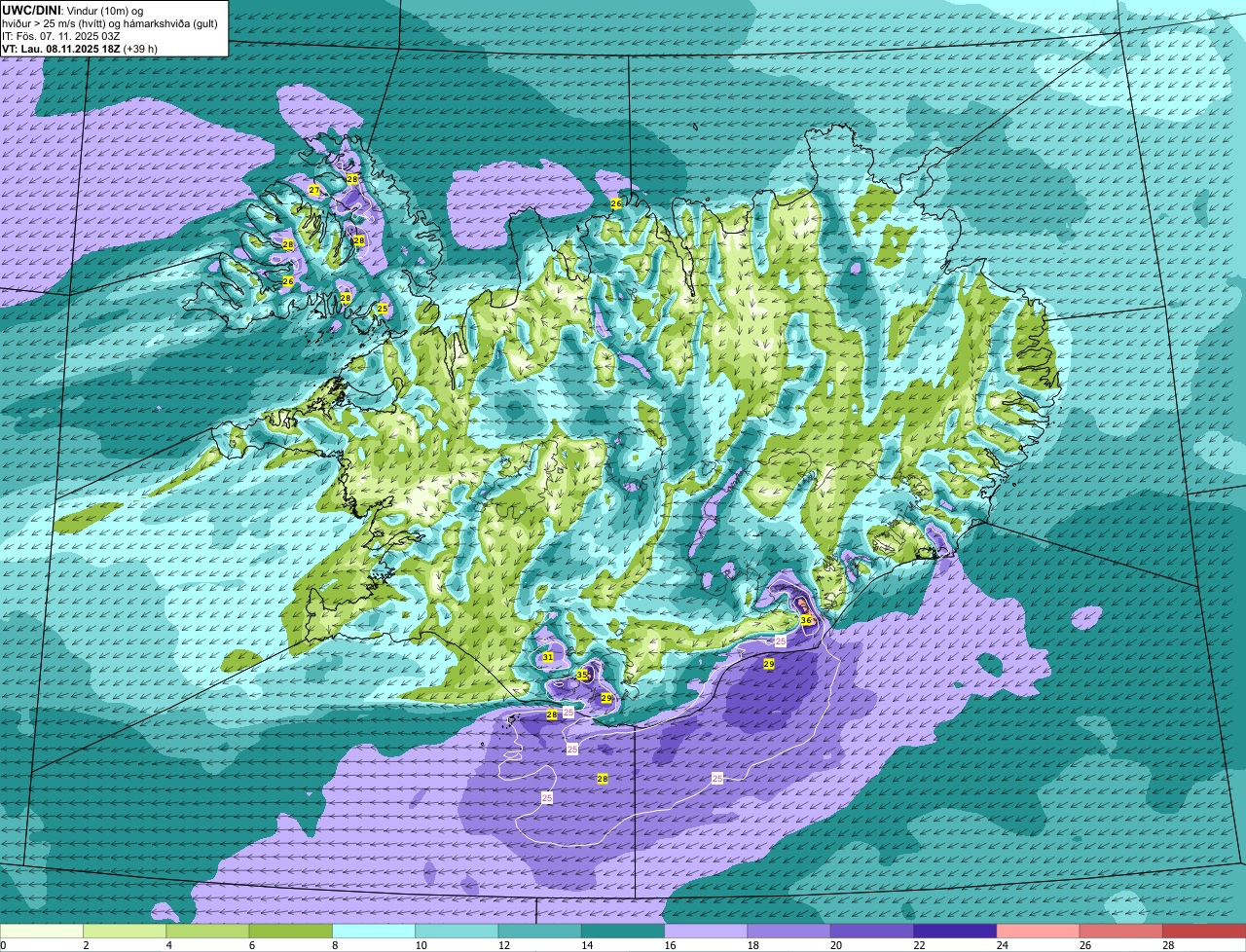The width and height of the screenshot is (1246, 952).
Task: Click the yellow max-gust label 25
Action: 383,309
